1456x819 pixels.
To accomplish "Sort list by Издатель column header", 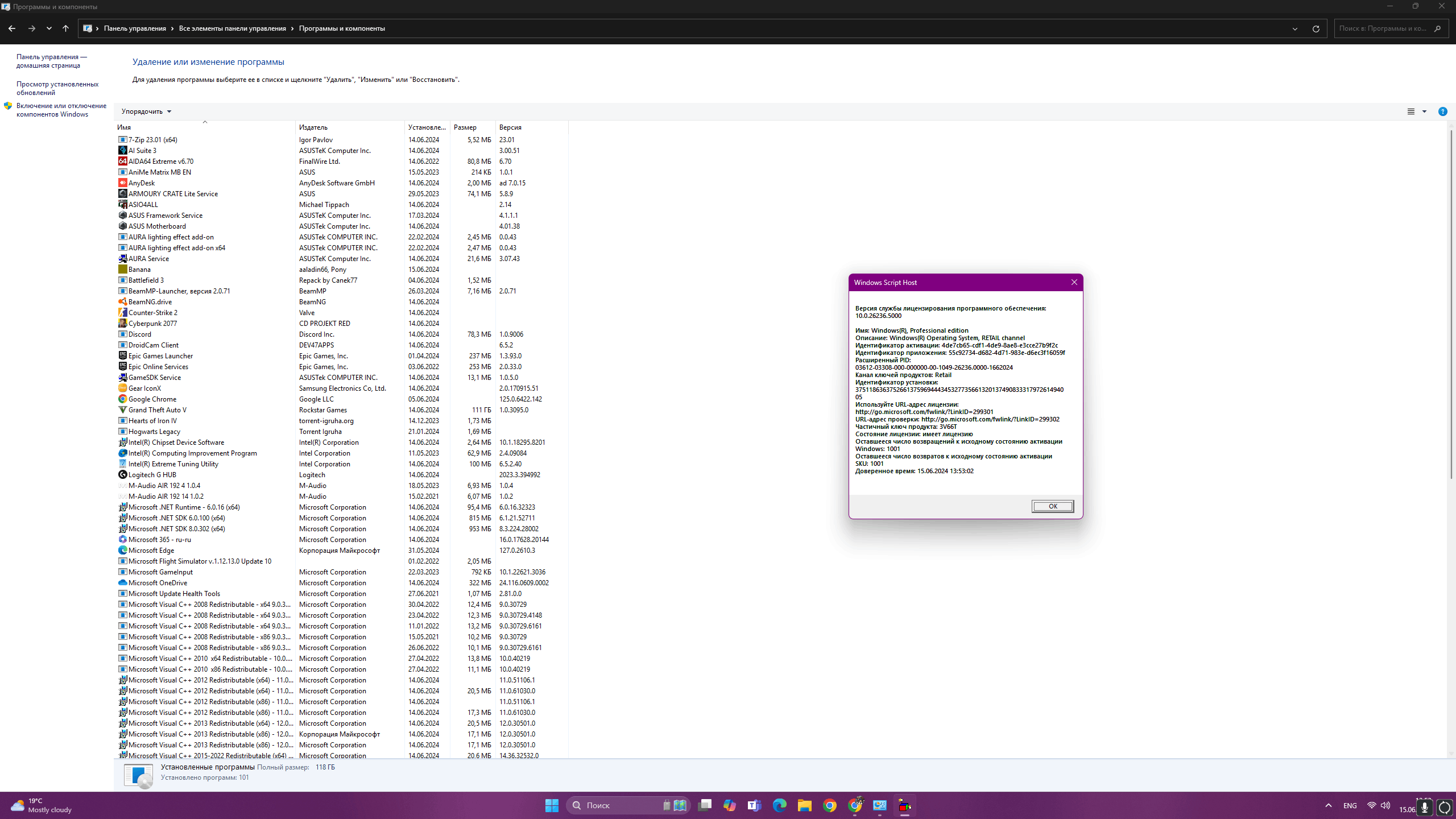I will (313, 127).
